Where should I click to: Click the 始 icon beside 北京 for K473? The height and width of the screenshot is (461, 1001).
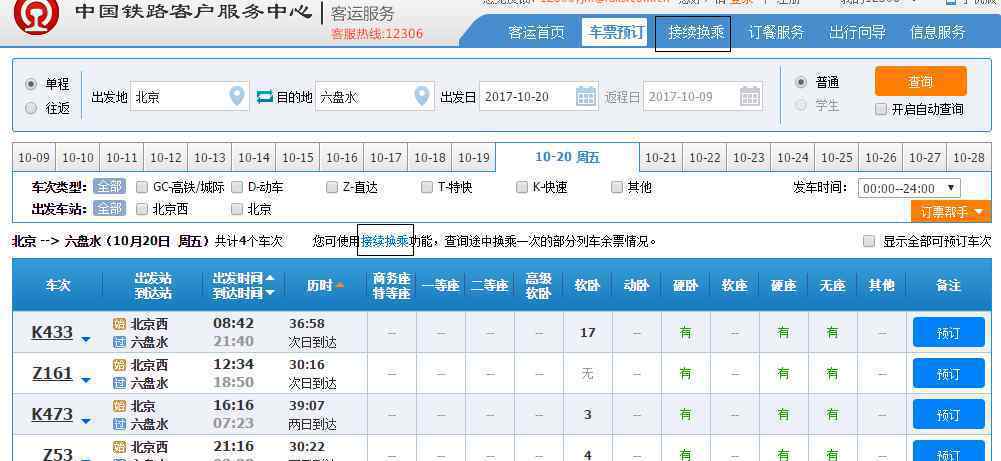tap(119, 406)
